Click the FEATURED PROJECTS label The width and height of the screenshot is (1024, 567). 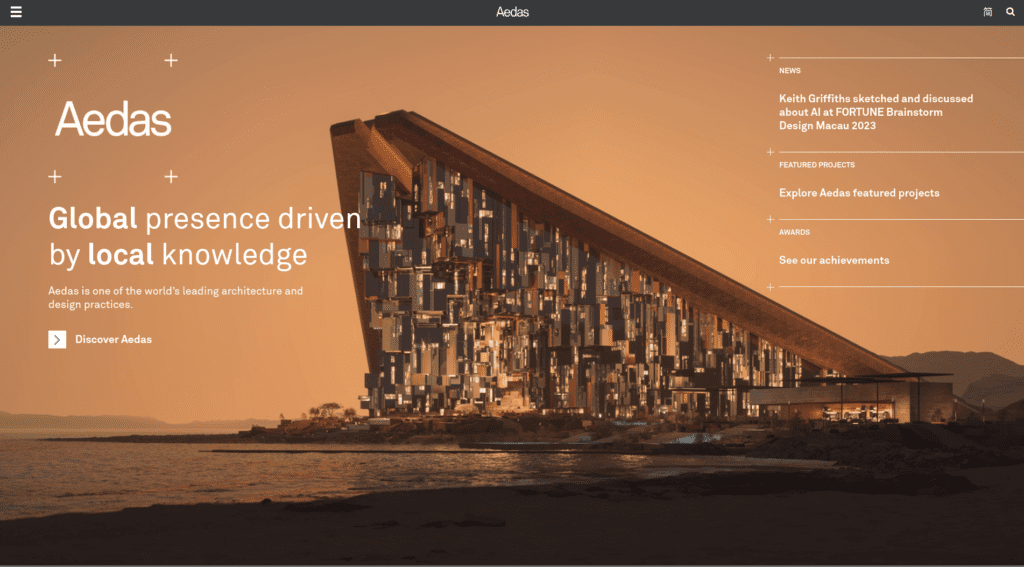click(x=816, y=165)
